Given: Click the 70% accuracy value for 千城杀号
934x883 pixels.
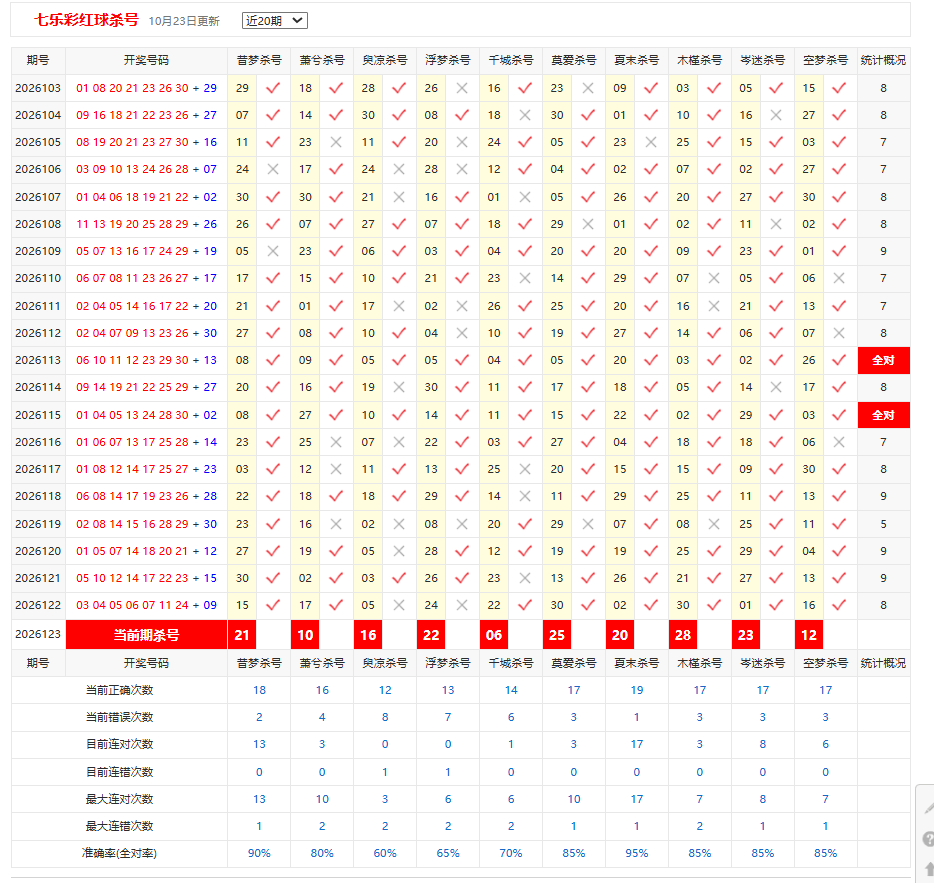Looking at the screenshot, I should pyautogui.click(x=511, y=854).
